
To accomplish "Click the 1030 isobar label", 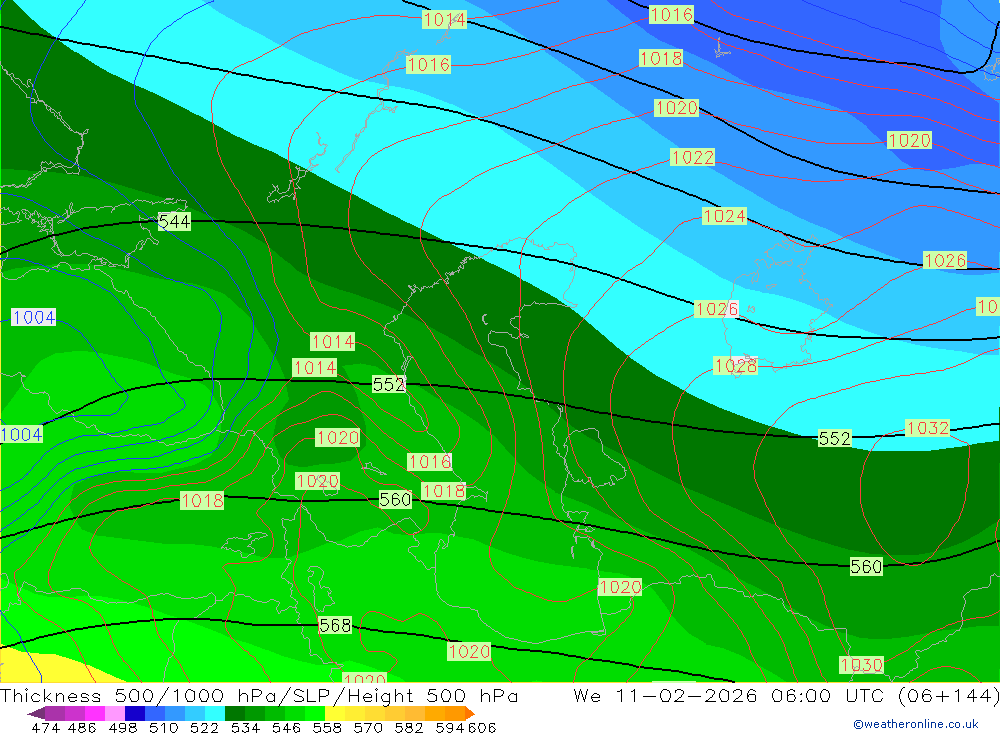I will tap(862, 665).
